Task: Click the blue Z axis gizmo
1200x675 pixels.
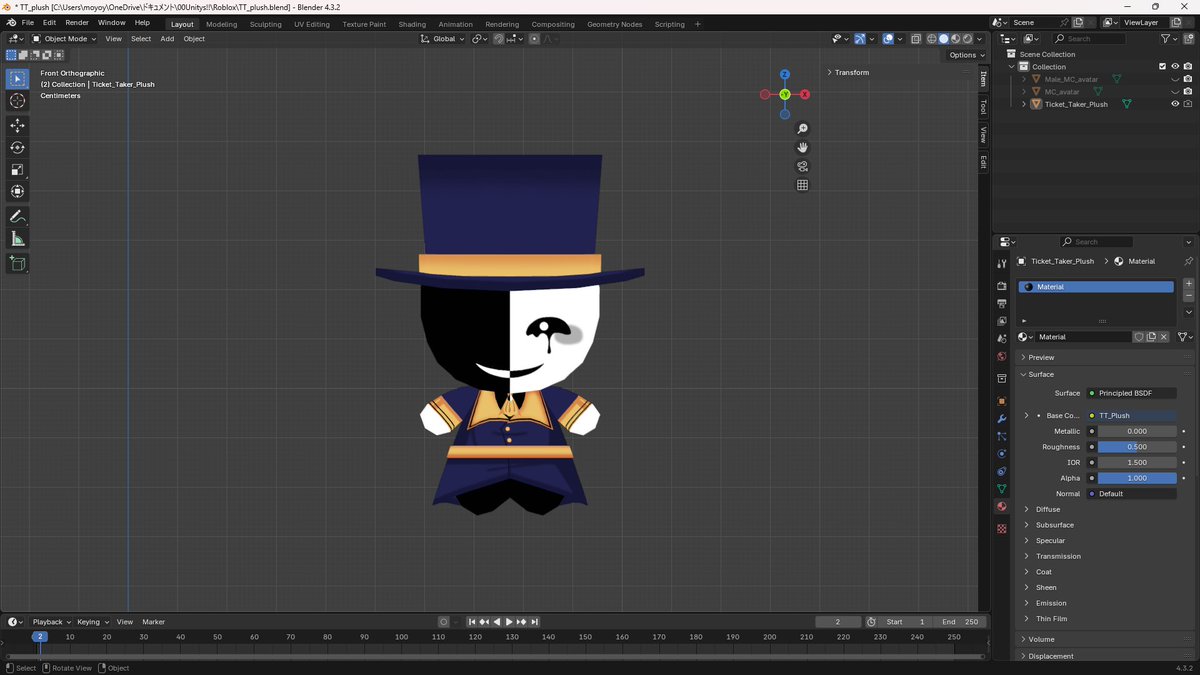Action: click(x=785, y=74)
